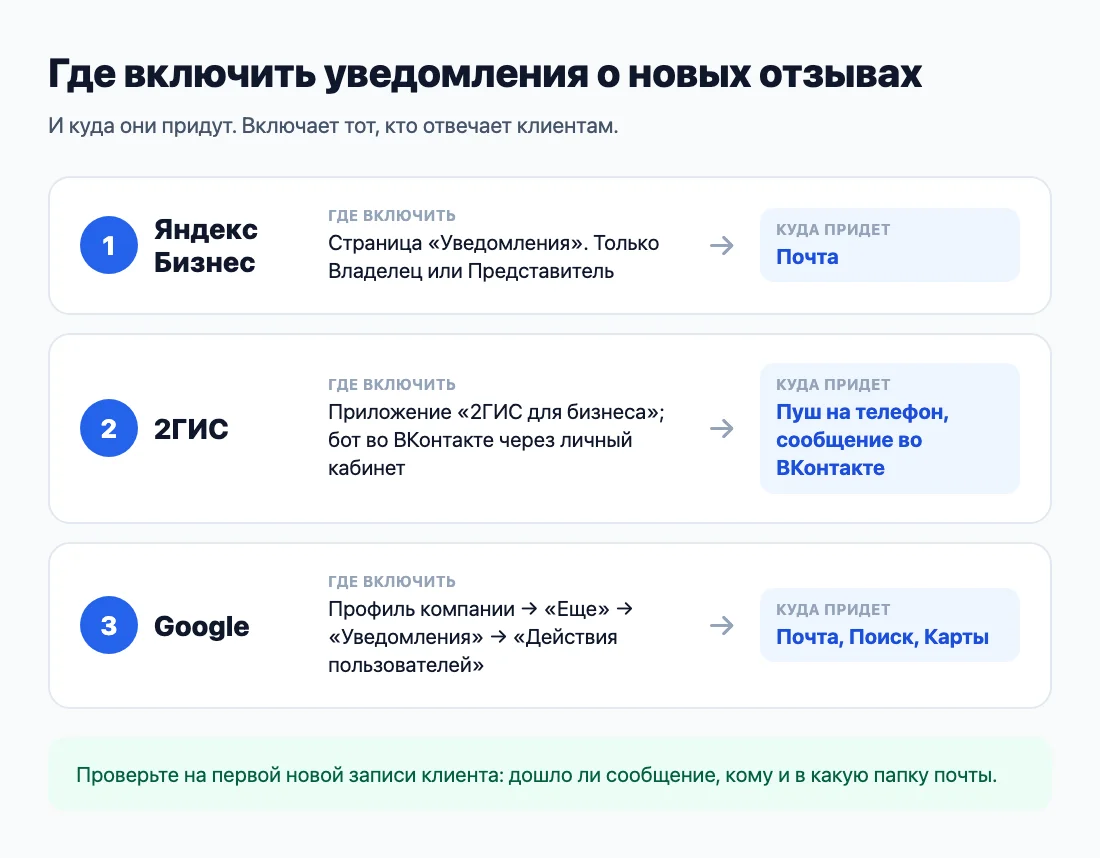Viewport: 1100px width, 858px height.
Task: Click the "2ГИС" card title
Action: [x=191, y=429]
